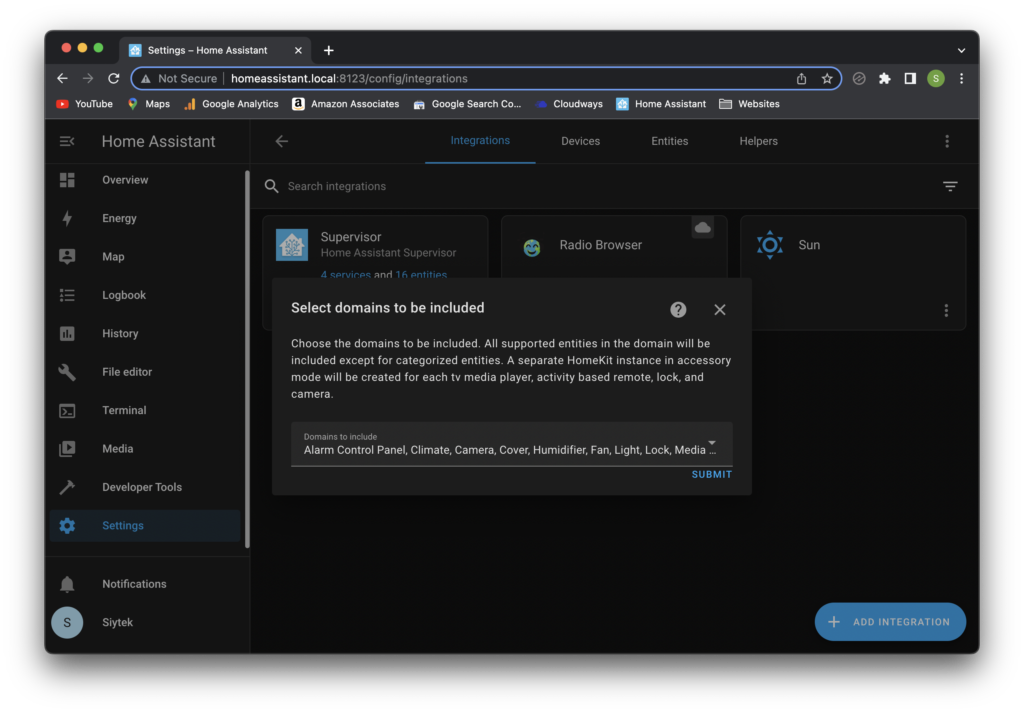Open Amazon Associates bookmark

click(x=345, y=104)
